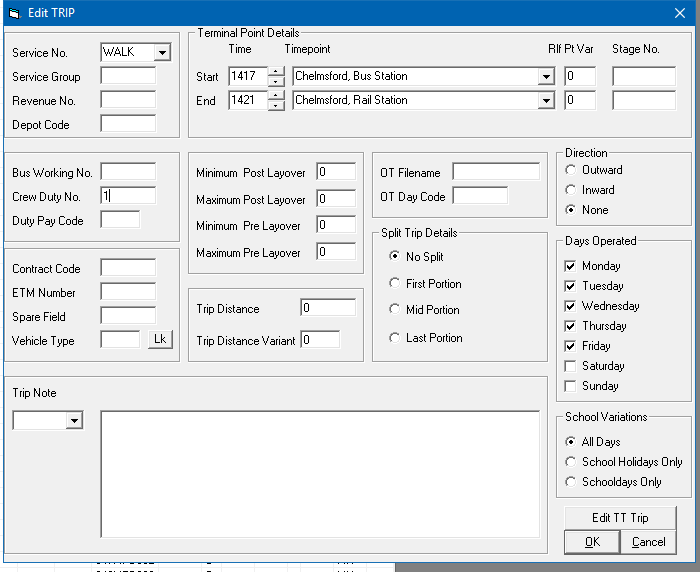
Task: Click the Lk button beside Vehicle Type
Action: point(159,339)
